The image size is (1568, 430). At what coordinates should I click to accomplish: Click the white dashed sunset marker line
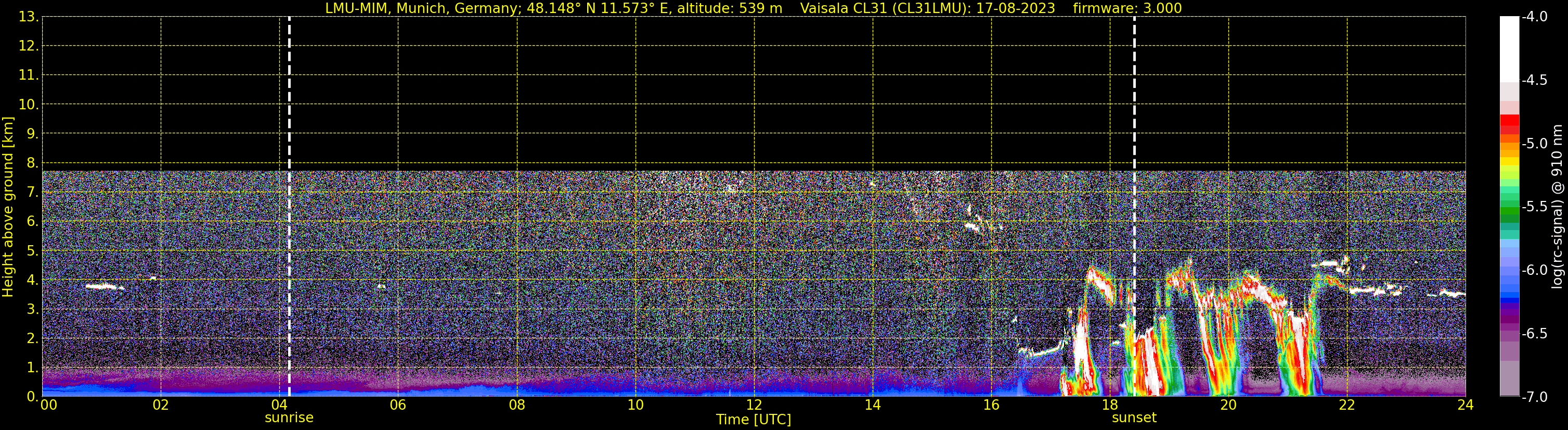(1134, 207)
